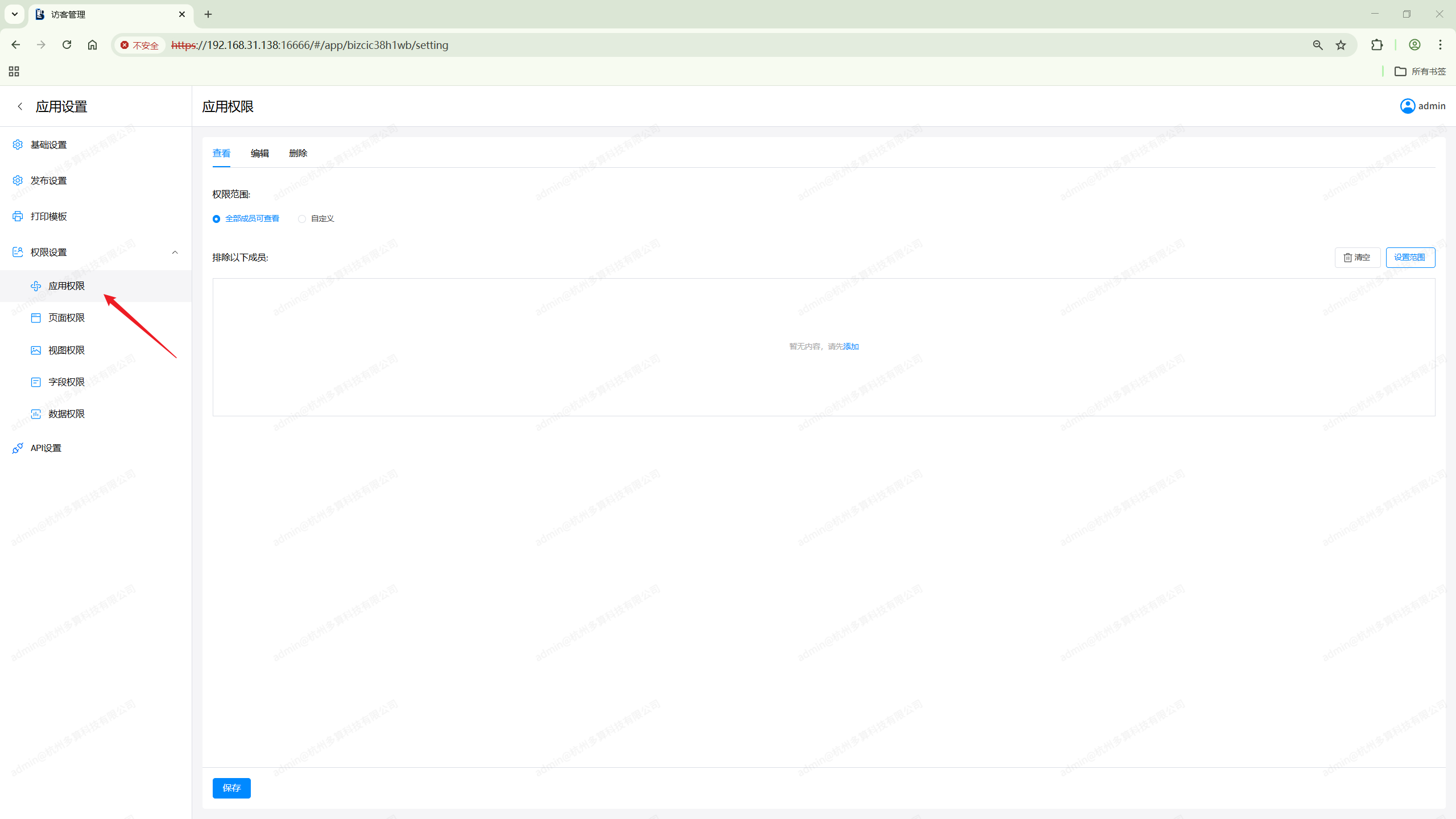Viewport: 1456px width, 819px height.
Task: Click the admin user avatar icon
Action: [1407, 106]
